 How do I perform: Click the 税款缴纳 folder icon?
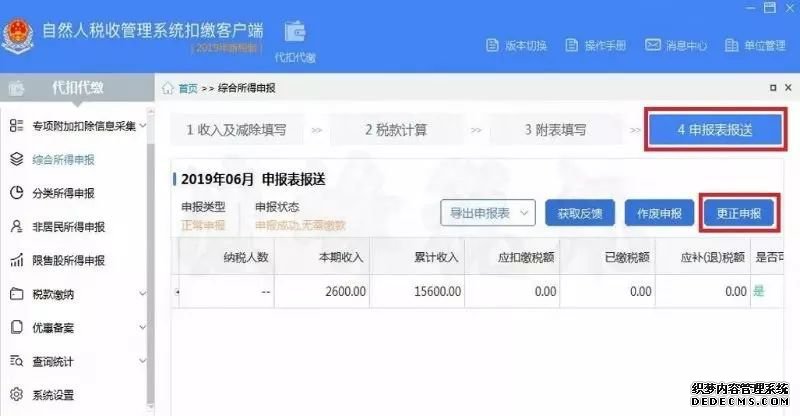click(x=16, y=294)
